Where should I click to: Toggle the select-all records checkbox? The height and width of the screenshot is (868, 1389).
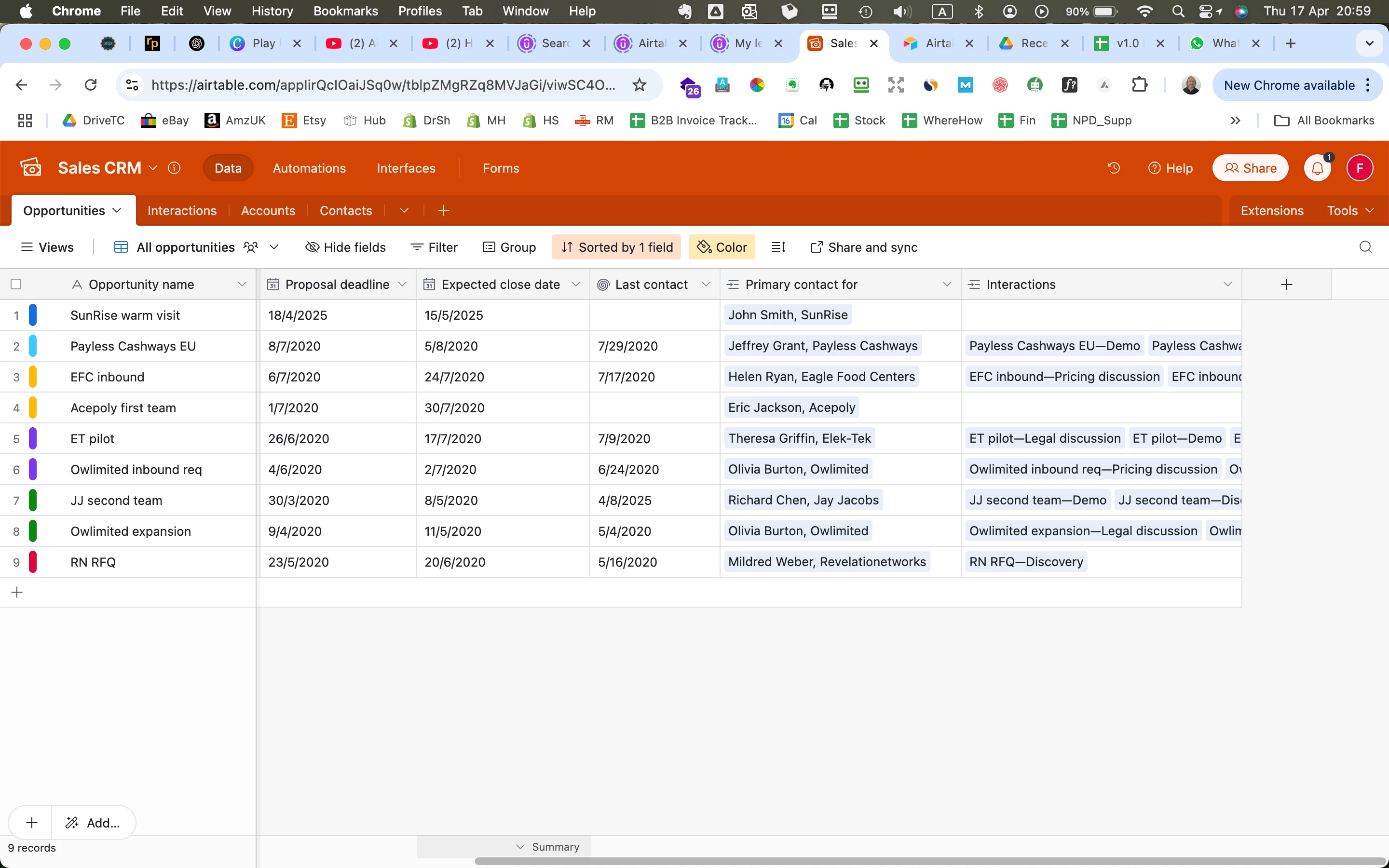pyautogui.click(x=16, y=284)
